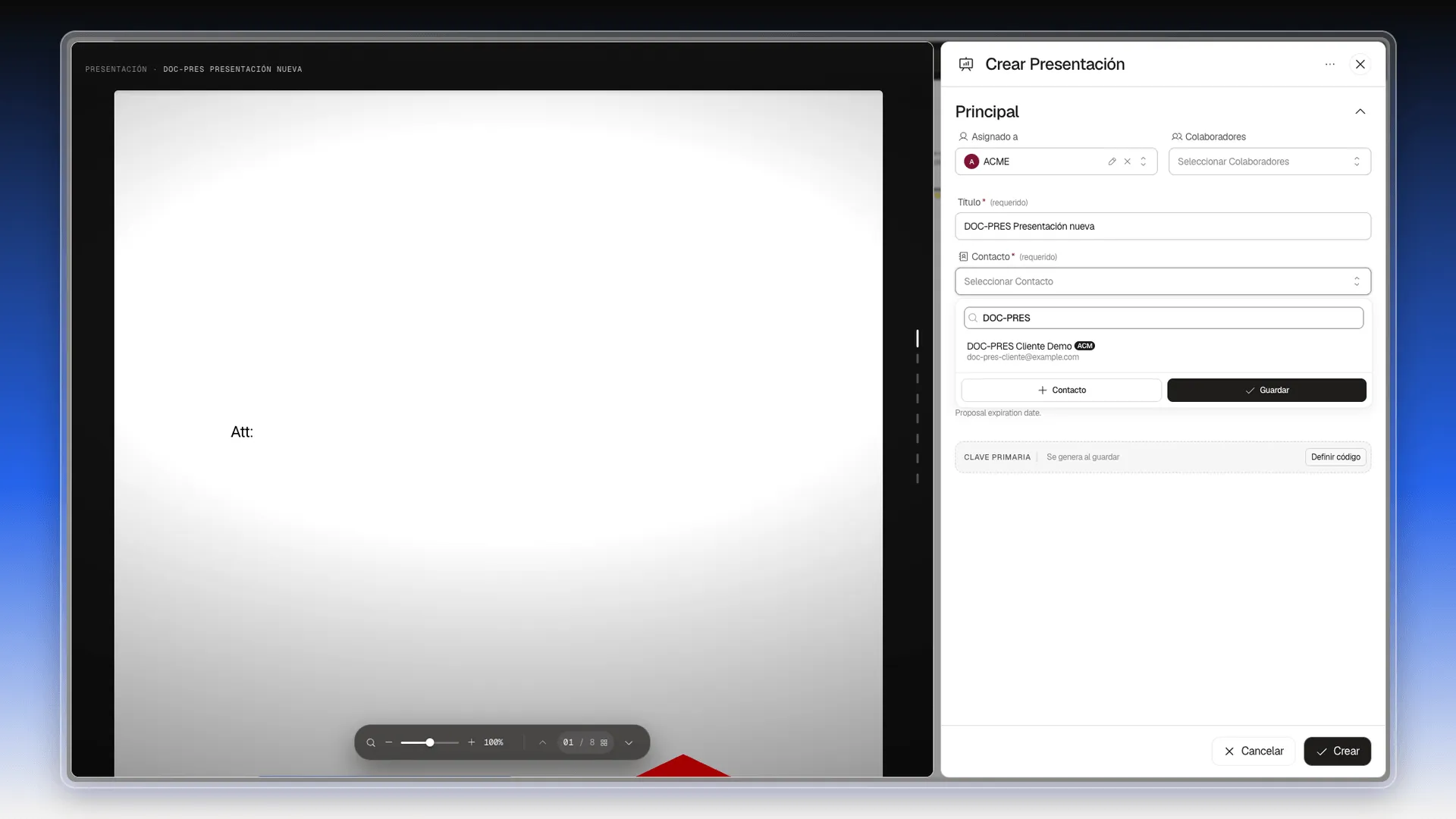Go to previous page with up chevron
1456x819 pixels.
pyautogui.click(x=542, y=742)
